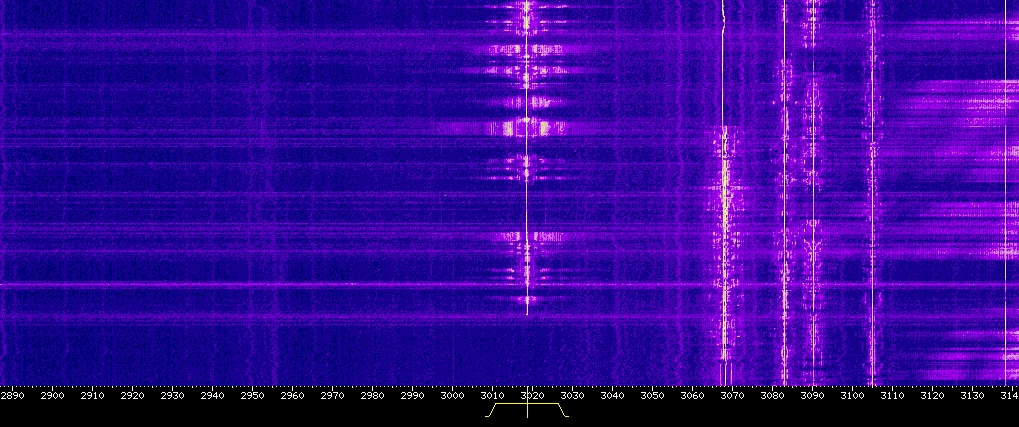The image size is (1019, 427).
Task: Select the 2980 frequency label
Action: (372, 395)
